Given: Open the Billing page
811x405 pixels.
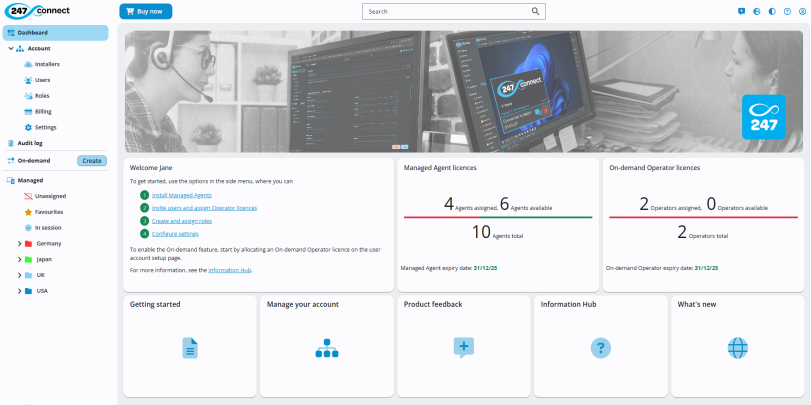Looking at the screenshot, I should (x=43, y=112).
